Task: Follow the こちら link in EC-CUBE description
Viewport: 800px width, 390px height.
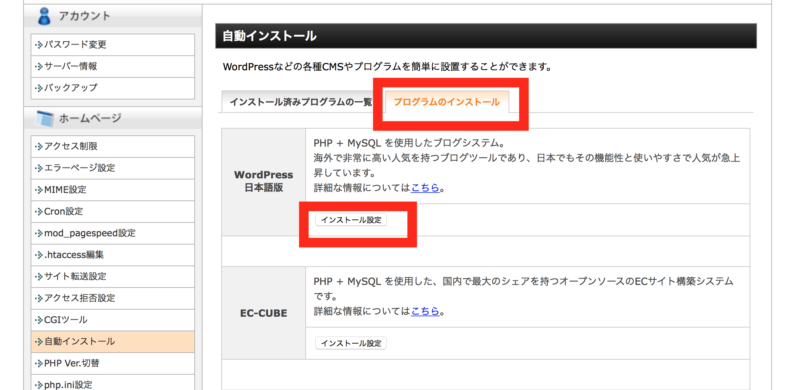Action: click(x=425, y=311)
